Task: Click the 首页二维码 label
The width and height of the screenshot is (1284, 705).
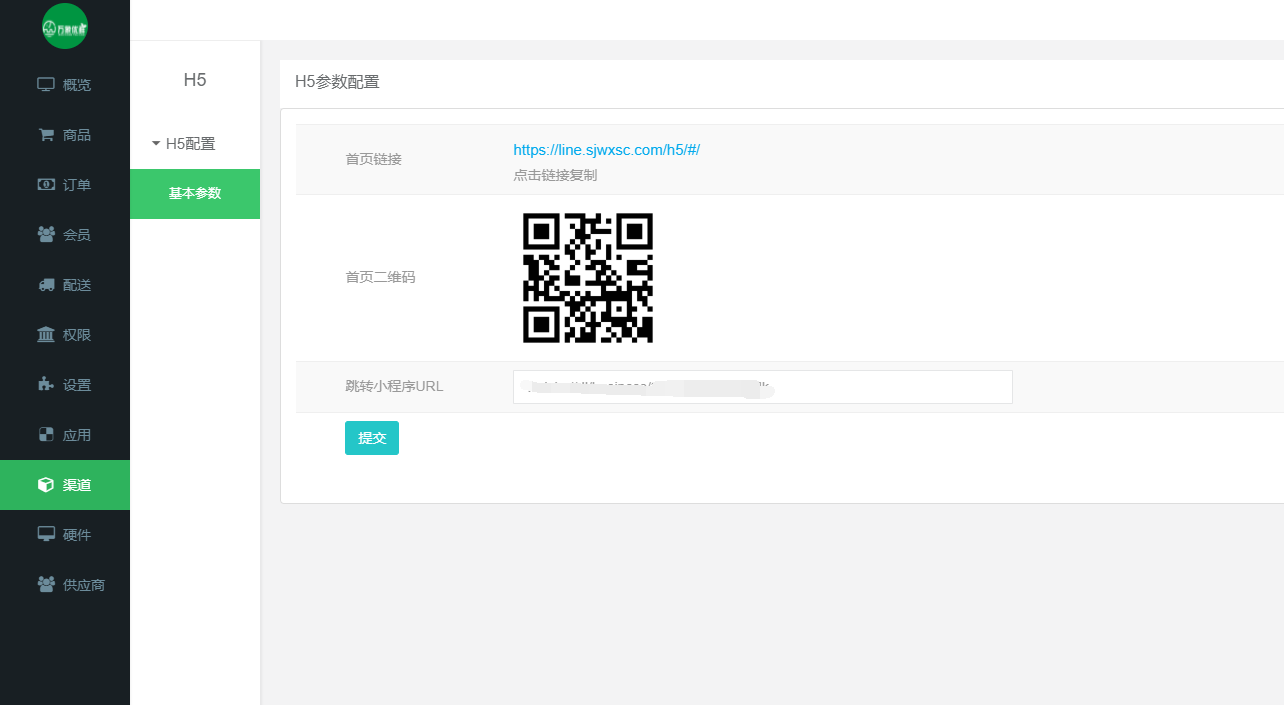Action: point(380,277)
